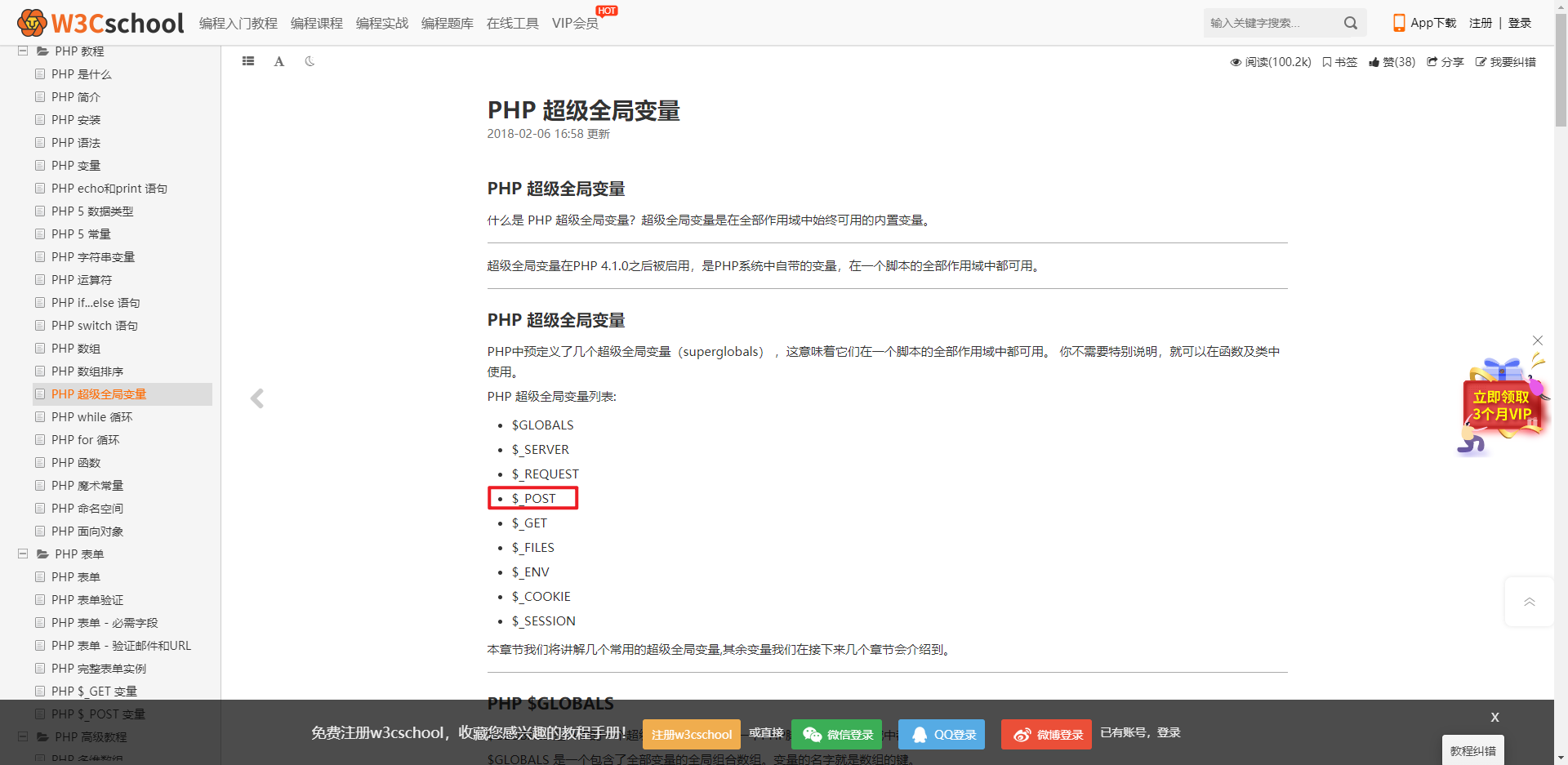Open PHP 表单验证 in sidebar
The image size is (1568, 765).
click(87, 600)
